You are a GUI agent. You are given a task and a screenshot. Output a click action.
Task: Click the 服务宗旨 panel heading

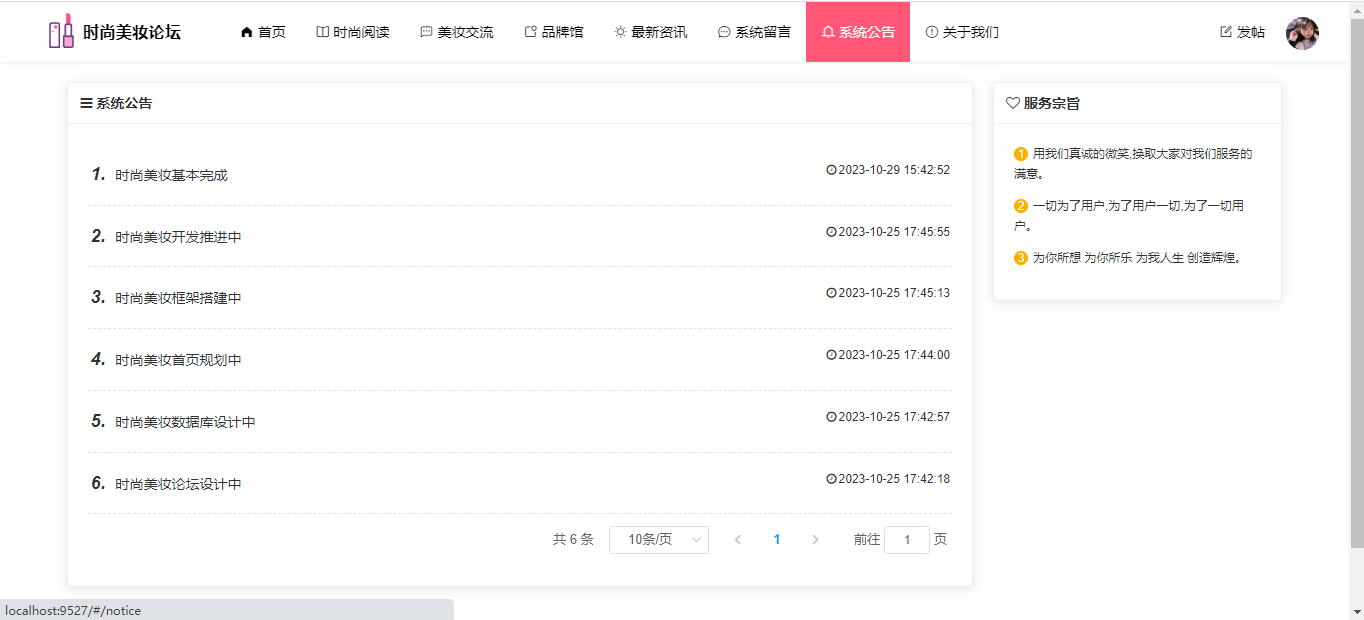click(1051, 103)
